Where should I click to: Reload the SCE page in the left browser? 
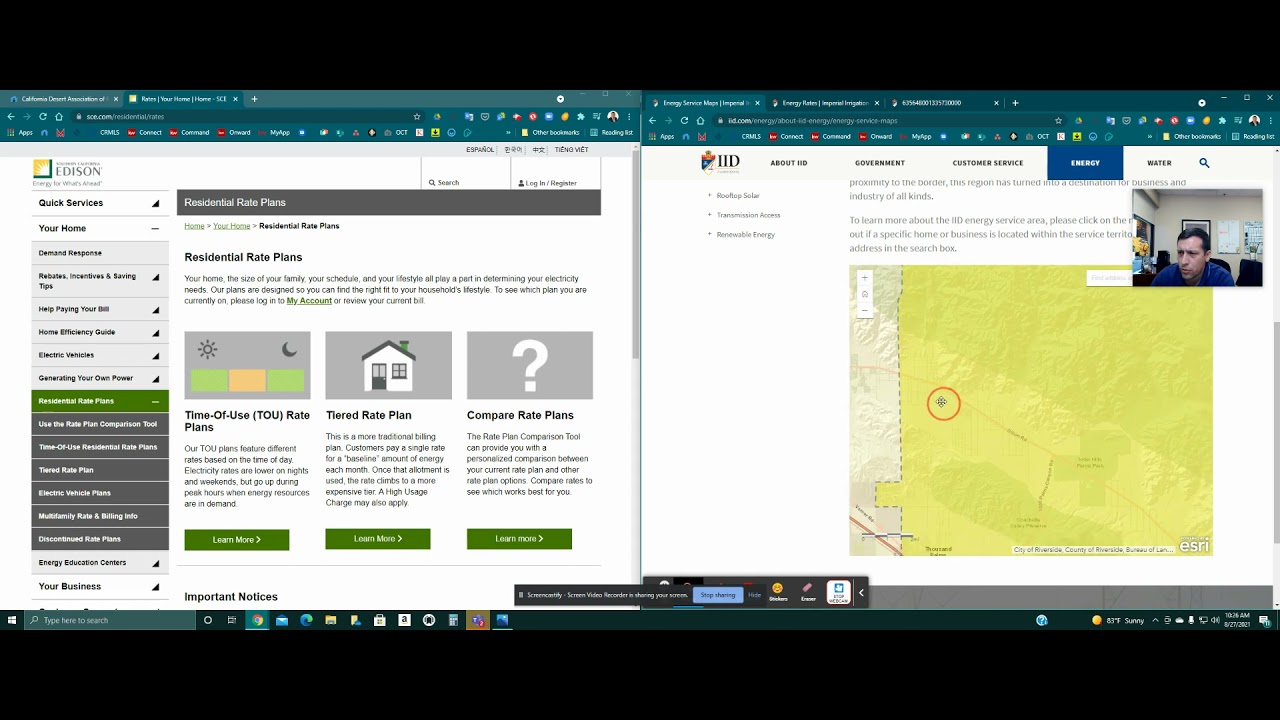tap(42, 117)
